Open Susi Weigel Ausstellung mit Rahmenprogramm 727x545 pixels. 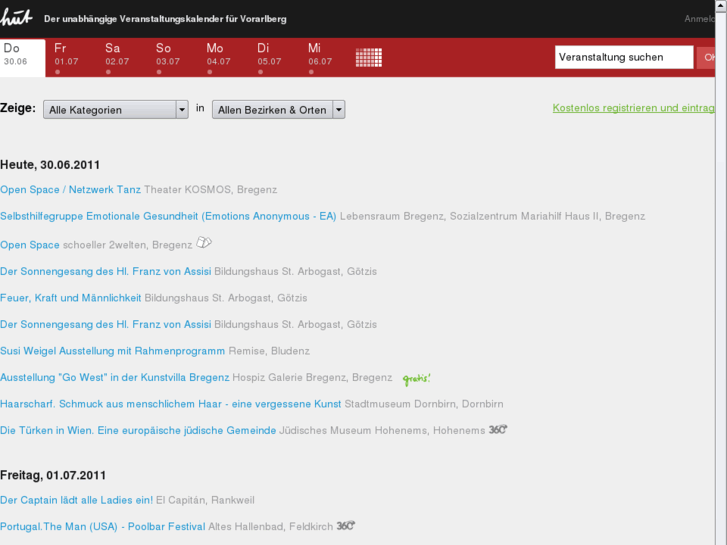click(113, 351)
